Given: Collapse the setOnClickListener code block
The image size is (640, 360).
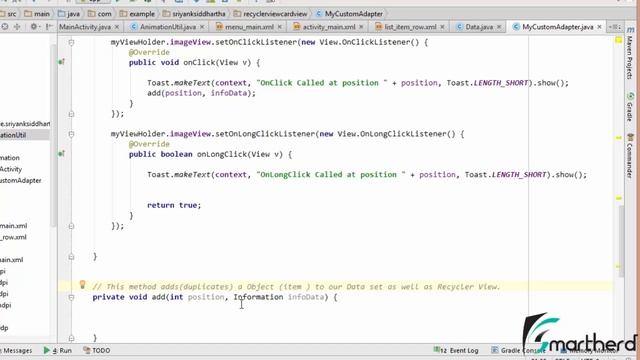Looking at the screenshot, I should 71,42.
